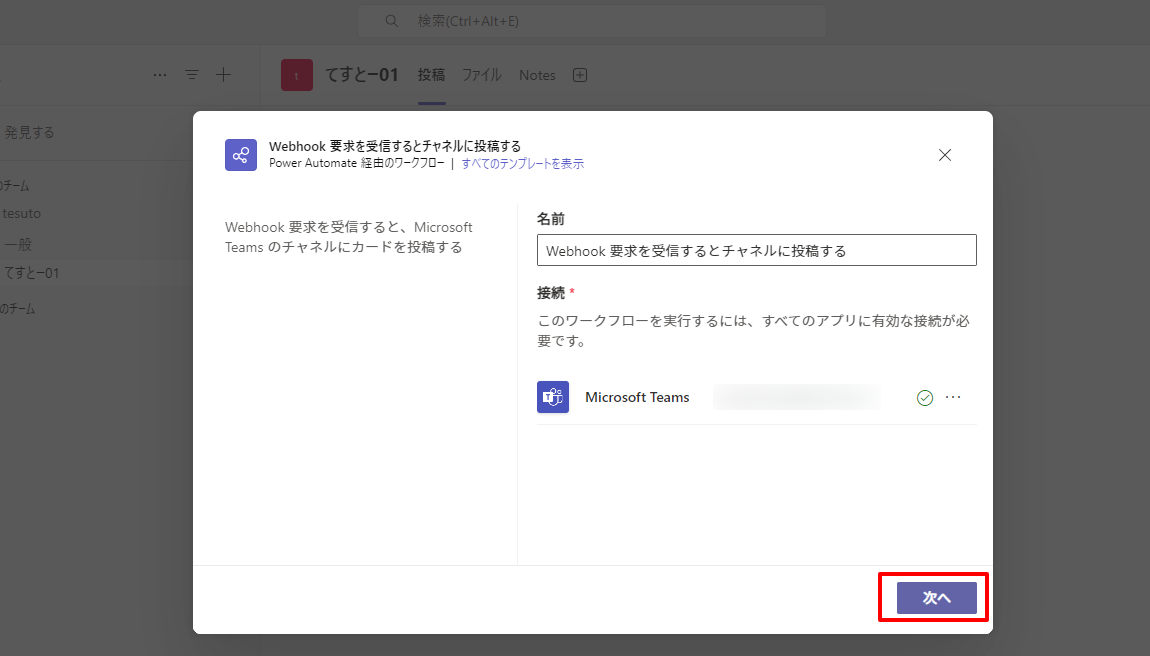
Task: Focus the 名前 workflow name field
Action: click(756, 251)
